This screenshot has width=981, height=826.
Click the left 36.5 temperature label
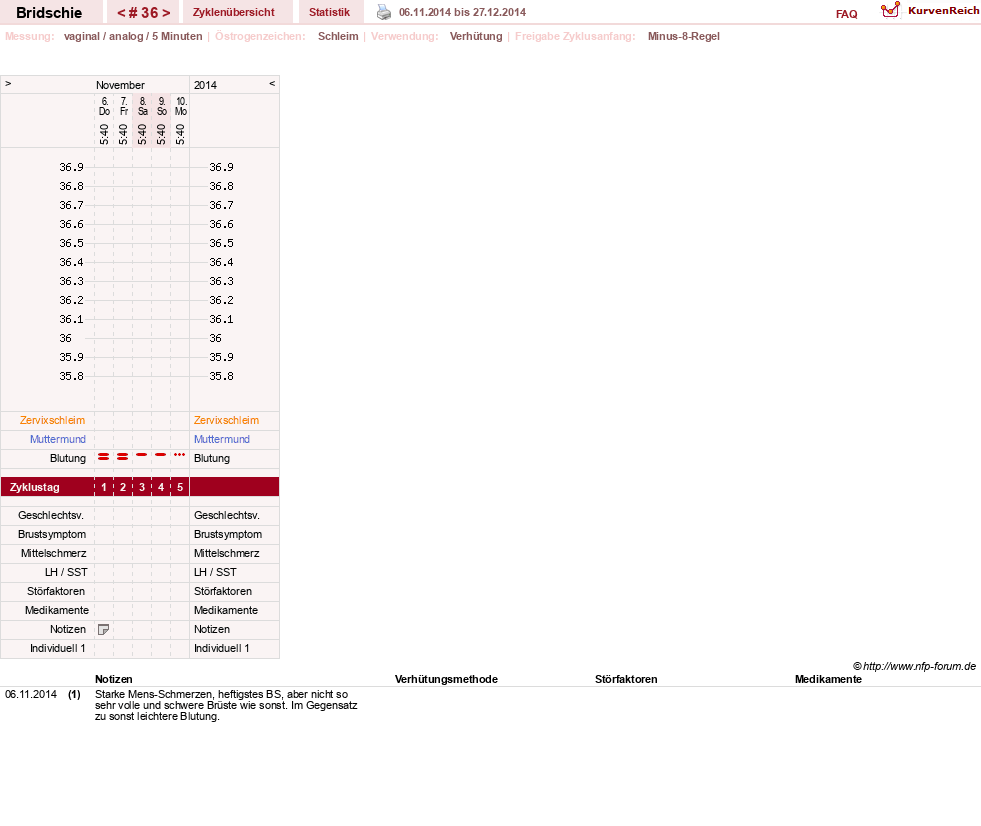(x=71, y=243)
